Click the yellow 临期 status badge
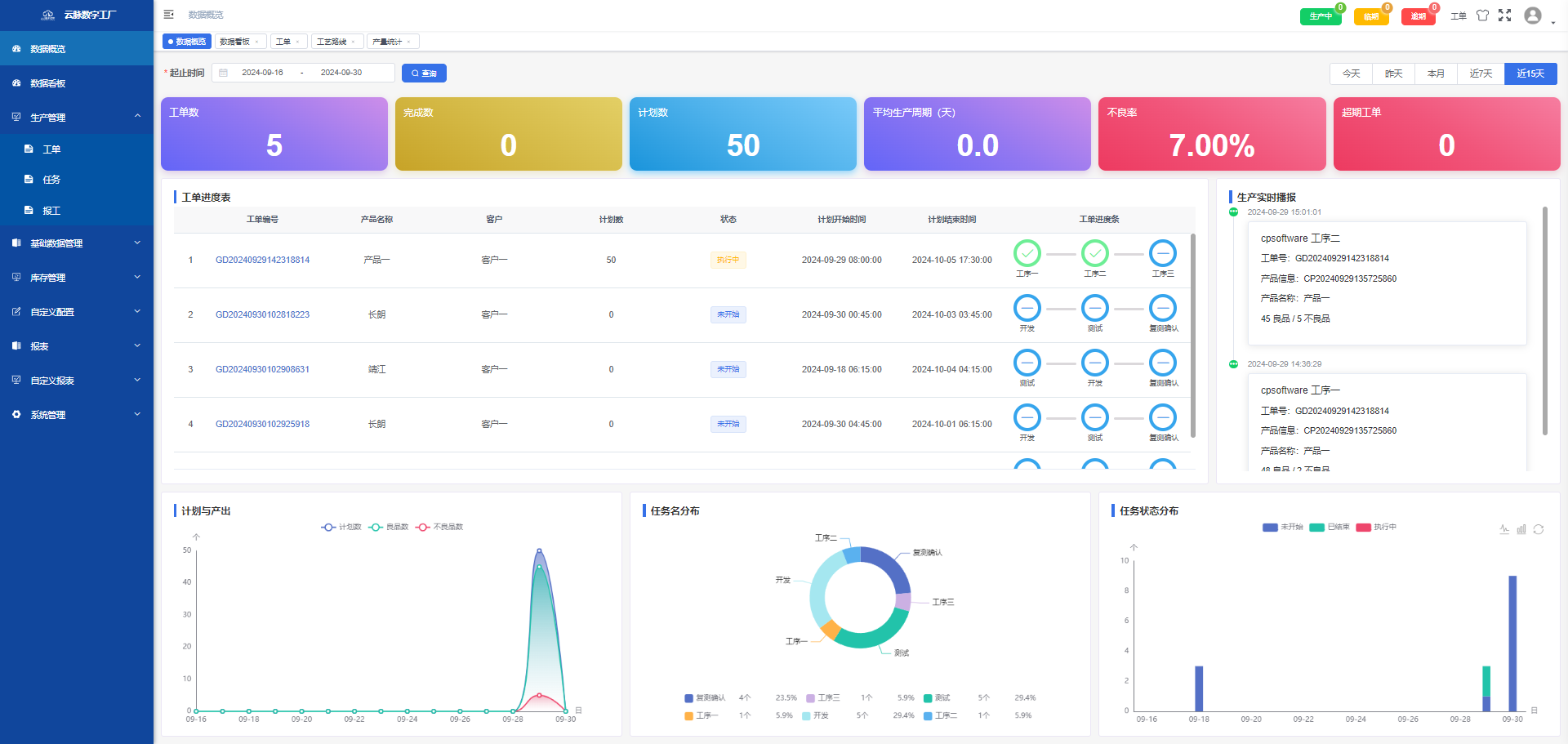1568x744 pixels. (x=1371, y=16)
